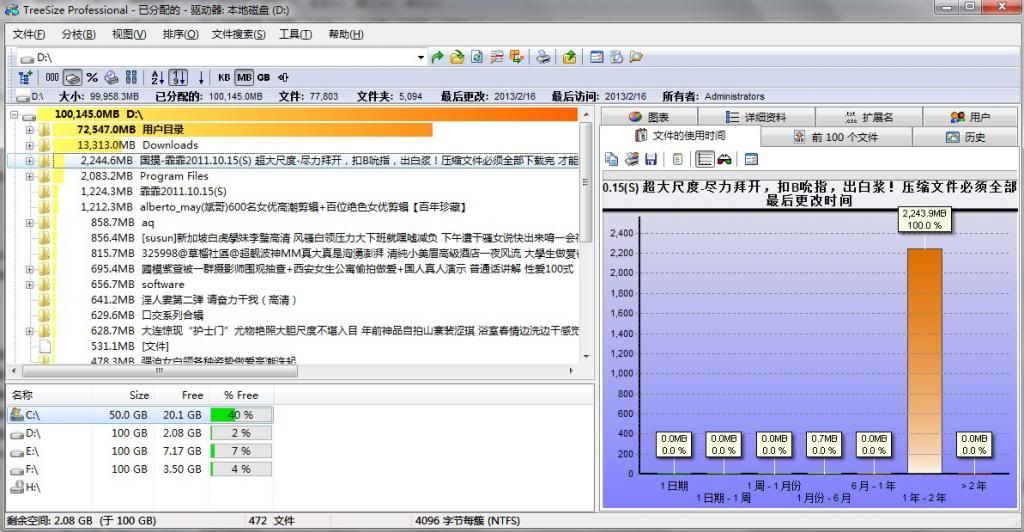Click the print icon in chart toolbar
The width and height of the screenshot is (1024, 532).
click(632, 159)
